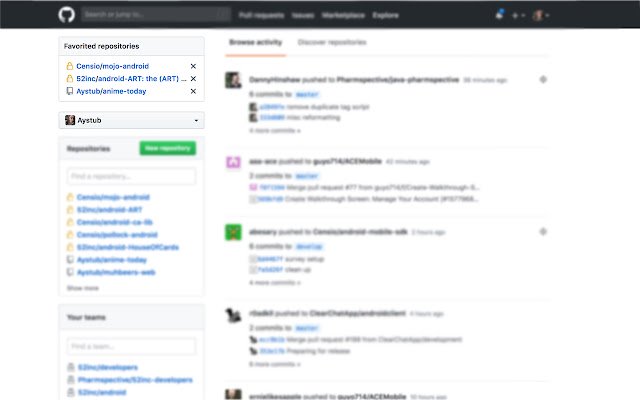Viewport: 640px width, 400px height.
Task: Open favorited Aystub/anime-today repository
Action: point(111,91)
